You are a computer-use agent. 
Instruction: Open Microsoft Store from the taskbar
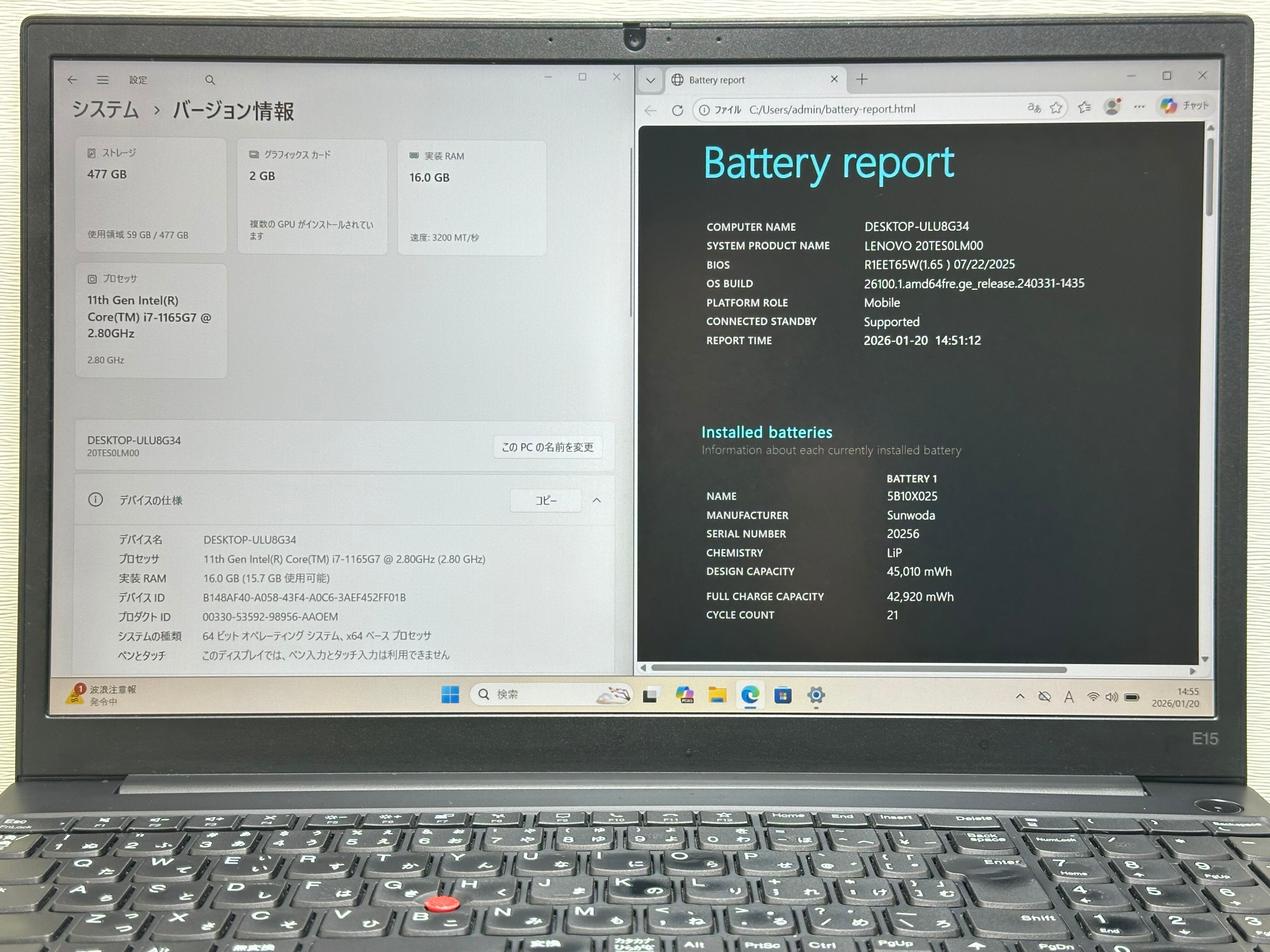782,695
